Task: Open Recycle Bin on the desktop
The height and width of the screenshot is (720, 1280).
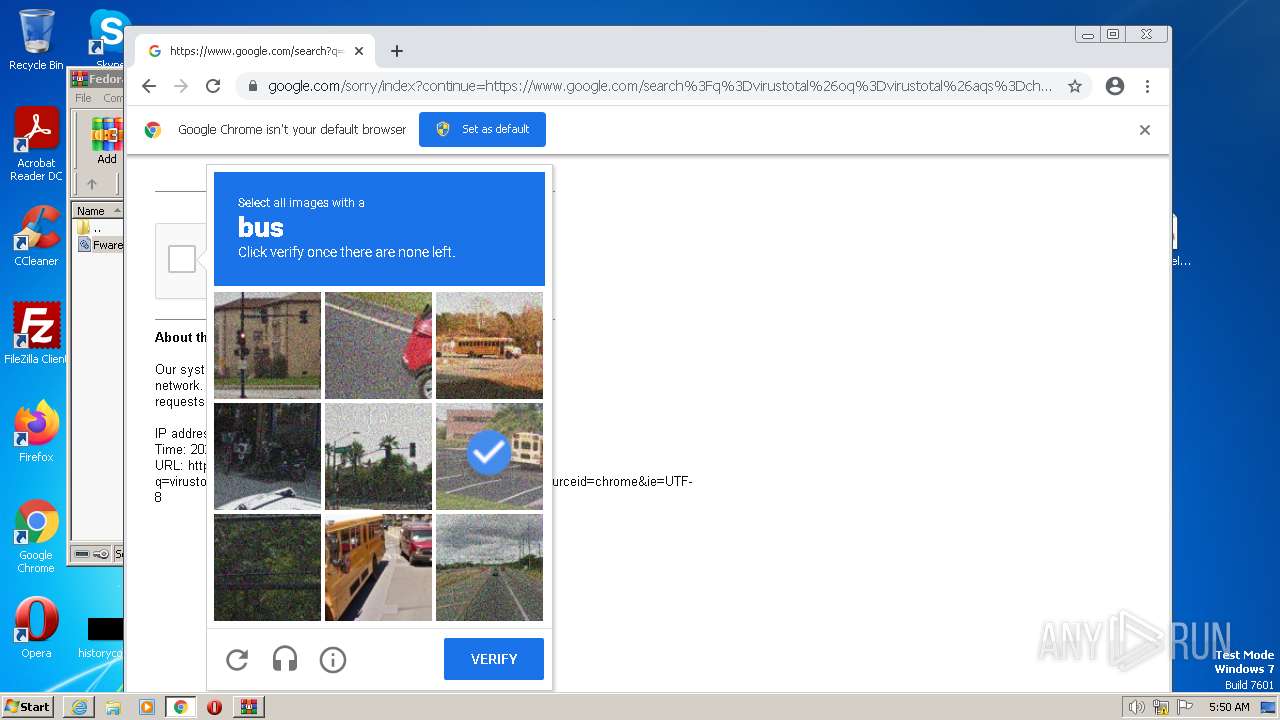Action: (36, 40)
